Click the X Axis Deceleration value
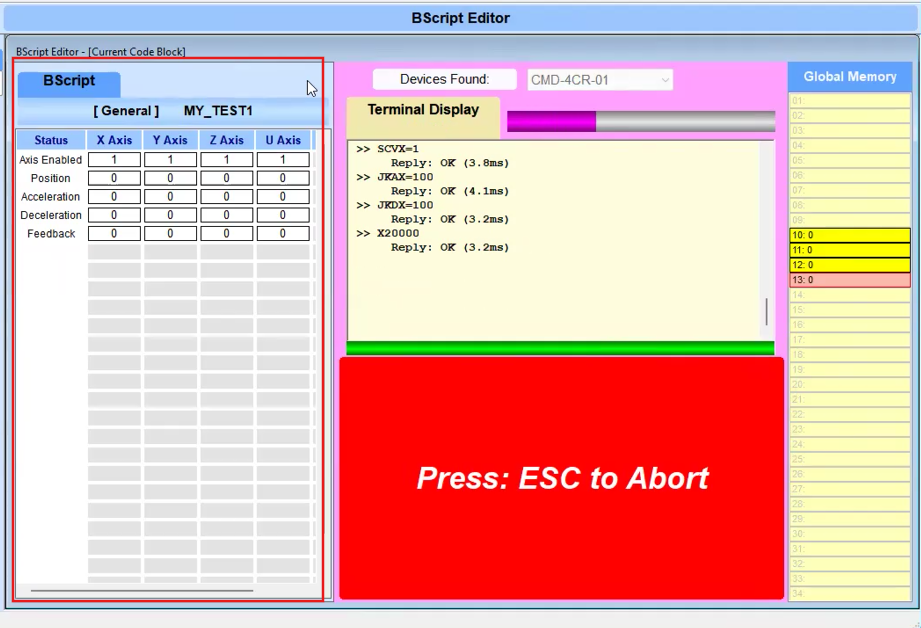 (x=114, y=215)
